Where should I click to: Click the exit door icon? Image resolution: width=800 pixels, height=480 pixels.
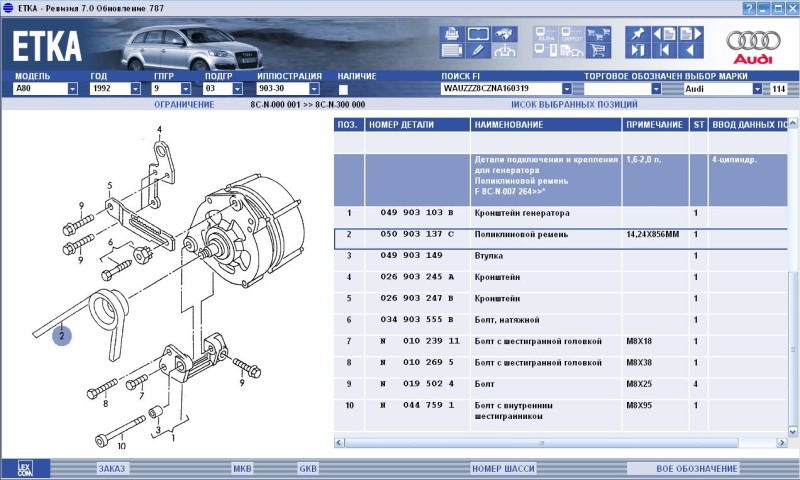tap(638, 50)
